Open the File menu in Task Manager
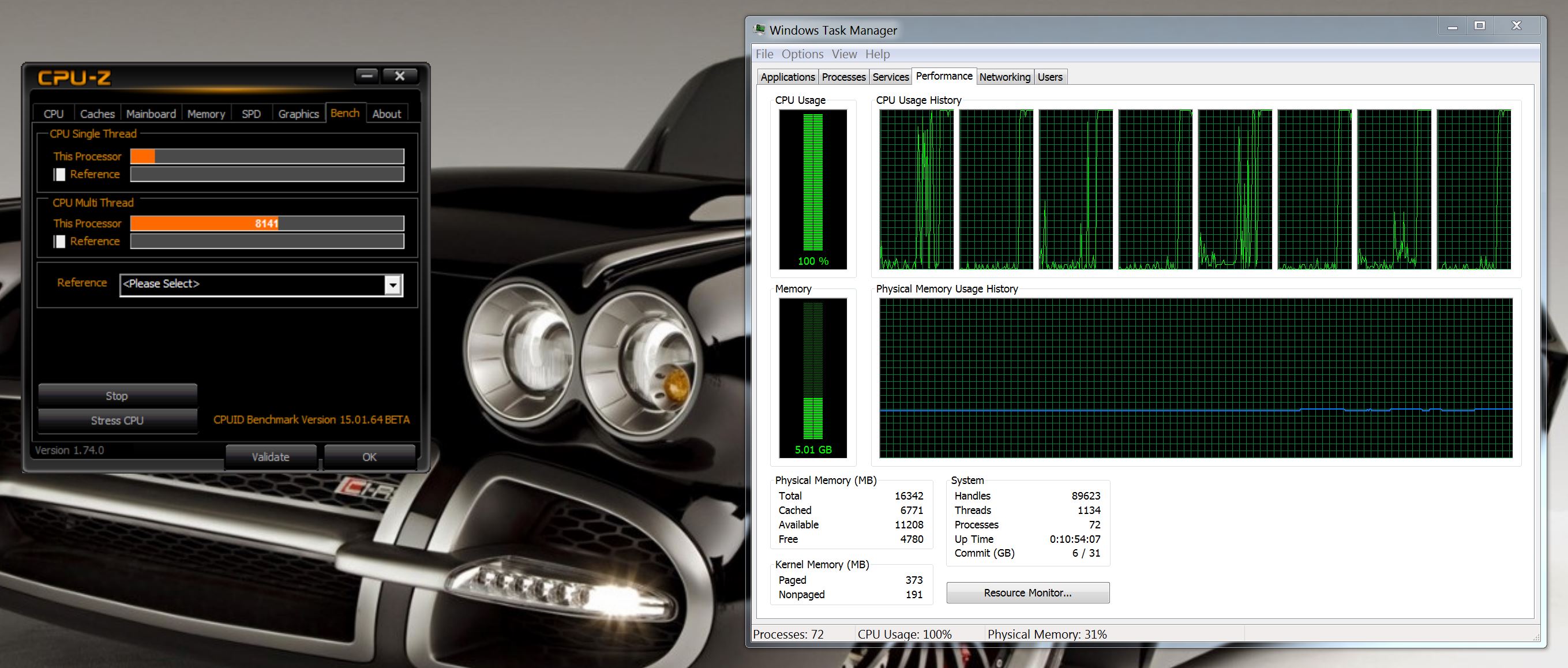The image size is (1568, 668). 764,54
